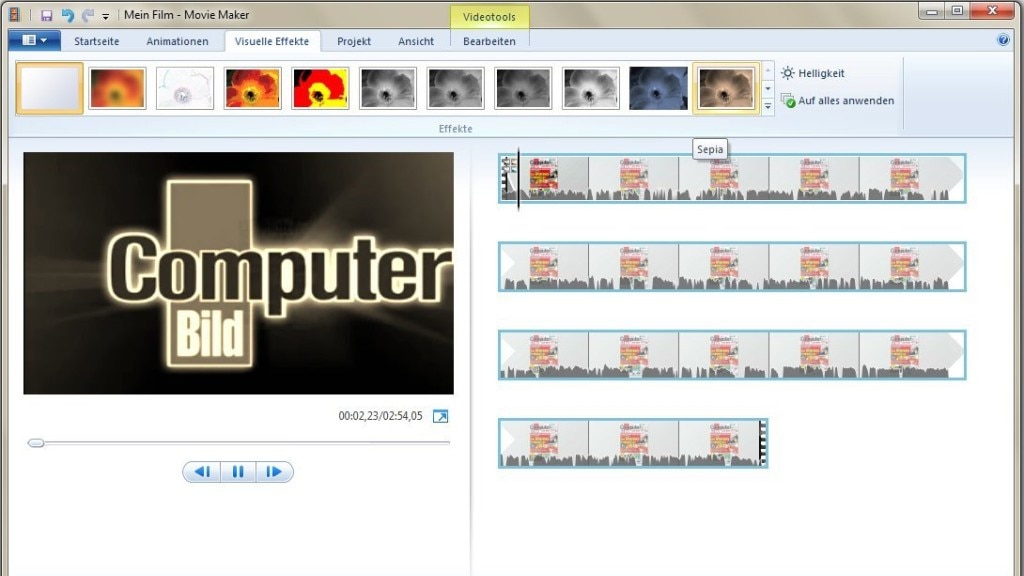Screen dimensions: 1024x576
Task: Advance to the next frame
Action: tap(274, 472)
